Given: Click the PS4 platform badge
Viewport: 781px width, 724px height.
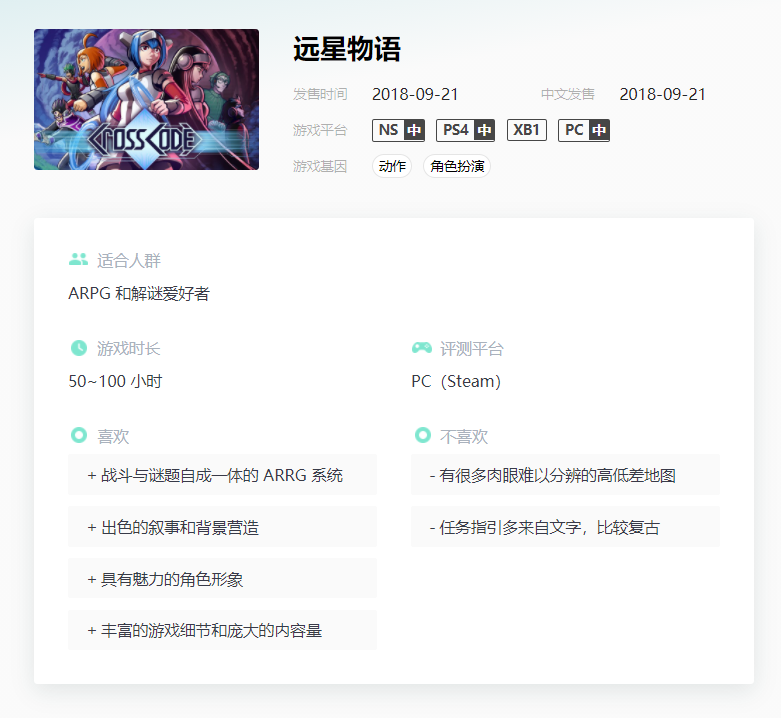Looking at the screenshot, I should pos(465,130).
